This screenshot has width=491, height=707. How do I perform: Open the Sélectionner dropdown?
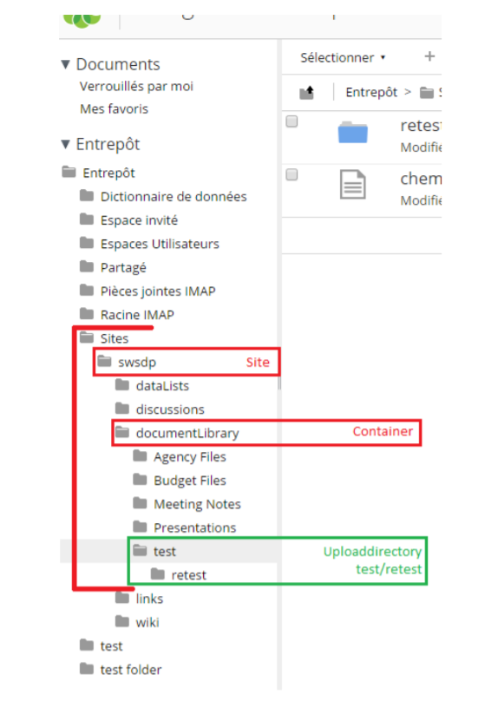(343, 58)
